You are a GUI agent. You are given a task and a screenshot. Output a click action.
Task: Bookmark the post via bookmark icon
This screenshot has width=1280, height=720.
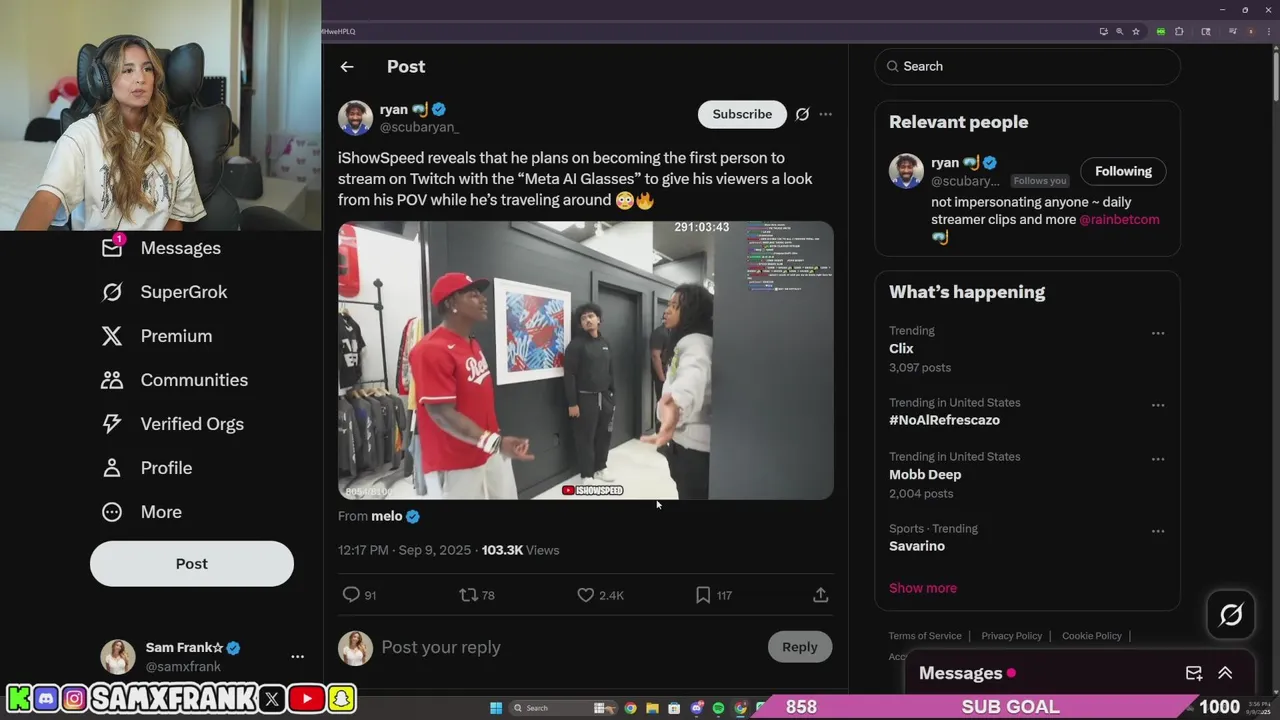click(703, 595)
